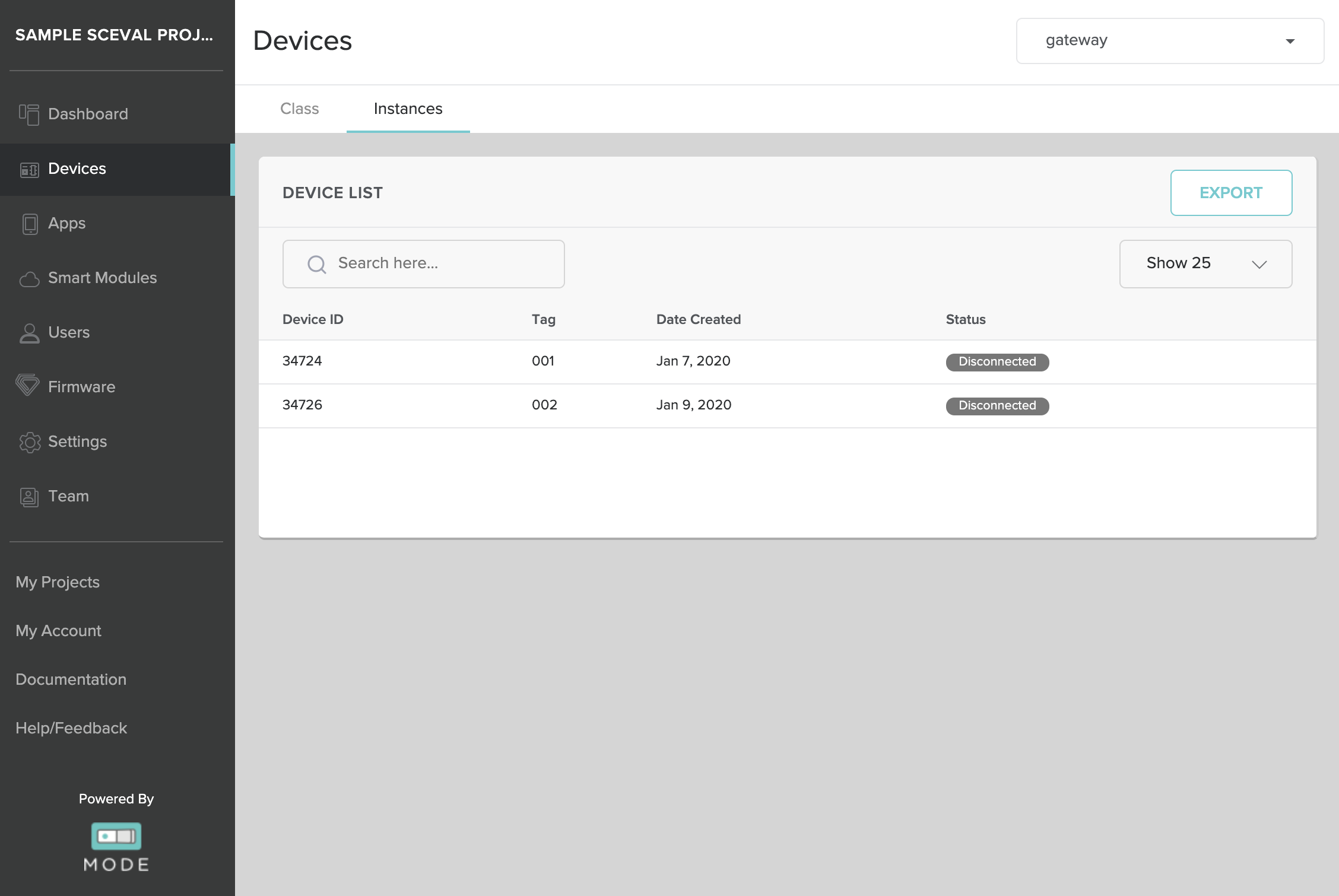Open device 34726 row
1339x896 pixels.
pyautogui.click(x=787, y=406)
